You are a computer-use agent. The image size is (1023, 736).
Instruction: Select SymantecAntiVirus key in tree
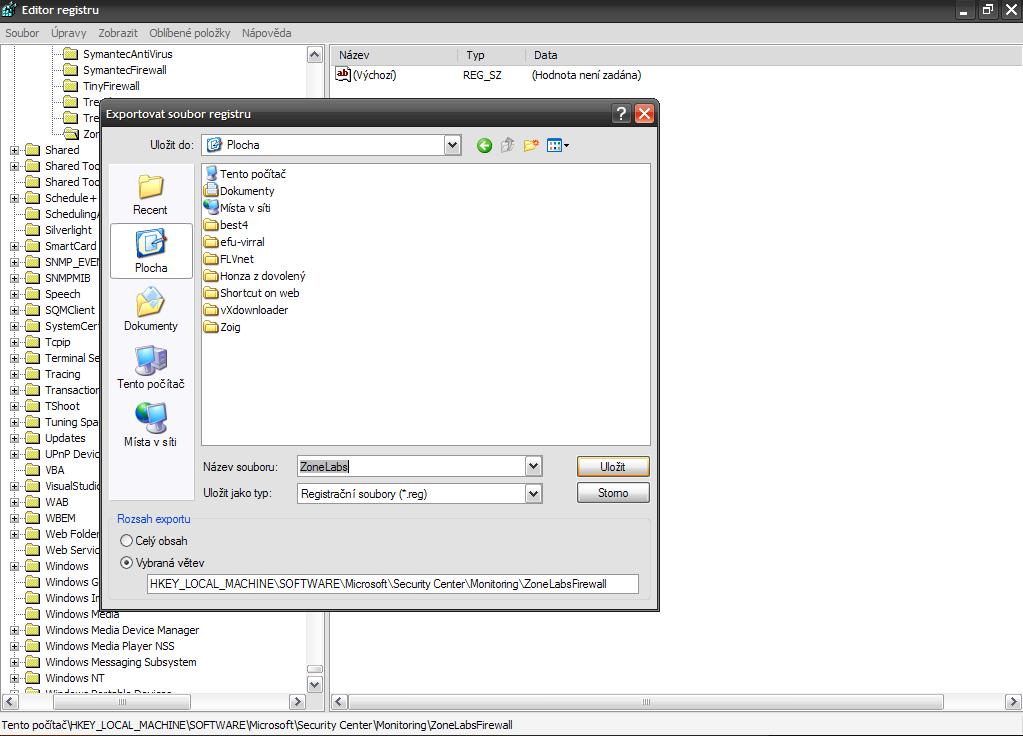(x=127, y=54)
